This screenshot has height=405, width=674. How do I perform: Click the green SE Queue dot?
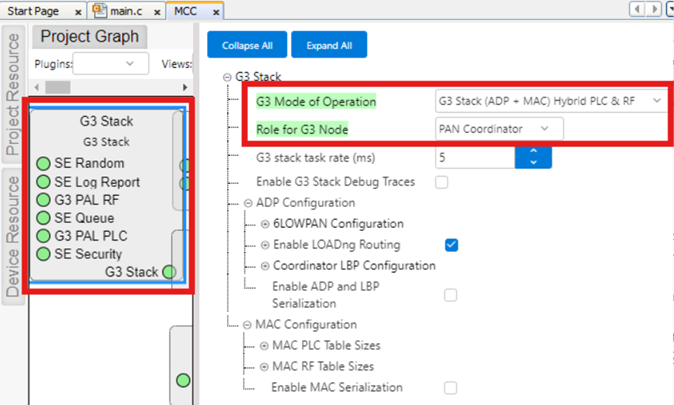(43, 217)
